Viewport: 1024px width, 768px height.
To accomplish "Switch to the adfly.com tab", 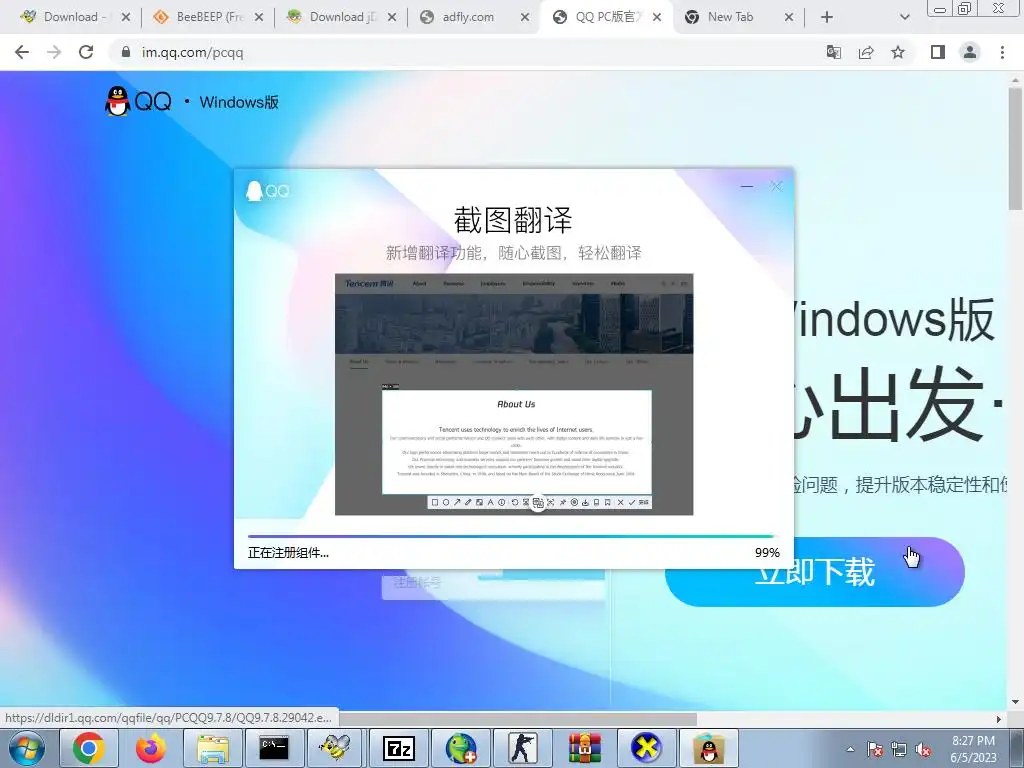I will (x=470, y=18).
